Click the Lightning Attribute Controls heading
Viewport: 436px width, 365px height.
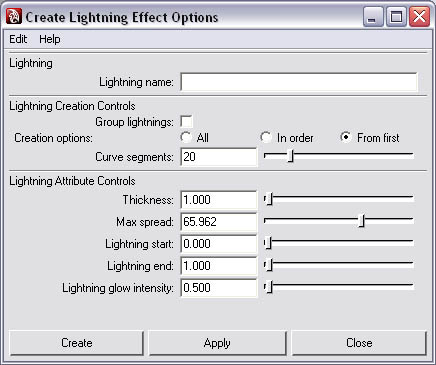tap(72, 181)
